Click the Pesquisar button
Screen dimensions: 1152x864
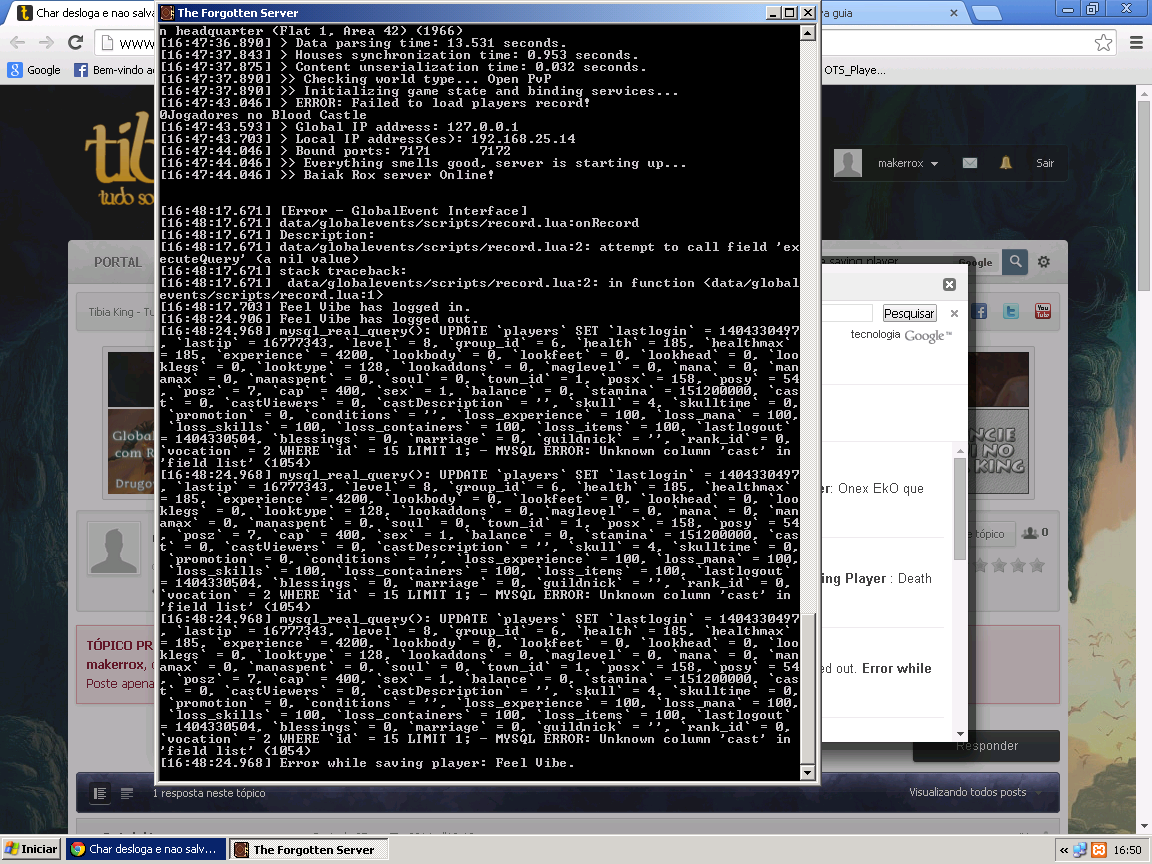(x=909, y=313)
